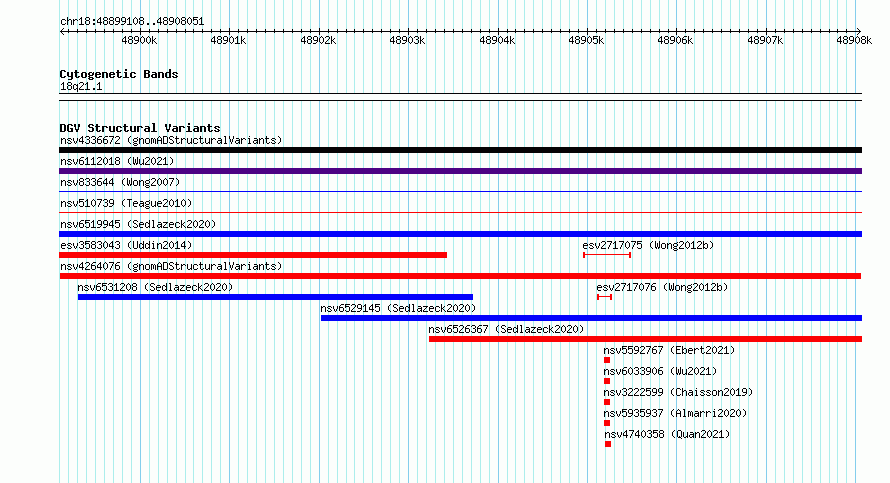
Task: Click the red square under nsv5935937
Action: pos(607,423)
